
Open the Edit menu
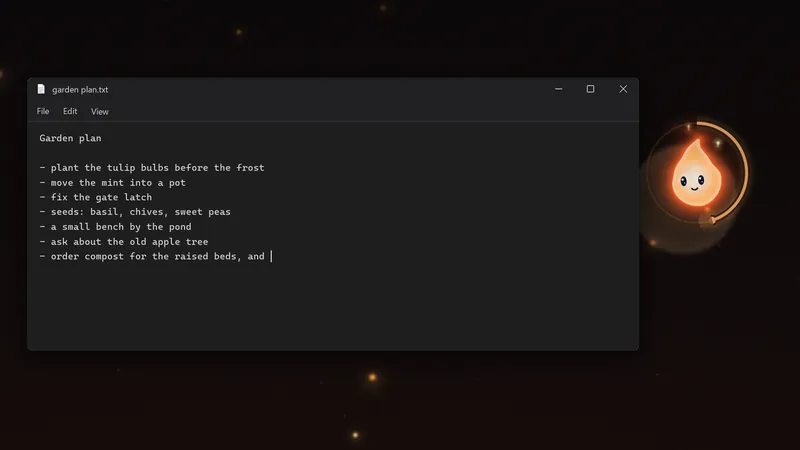(x=70, y=111)
